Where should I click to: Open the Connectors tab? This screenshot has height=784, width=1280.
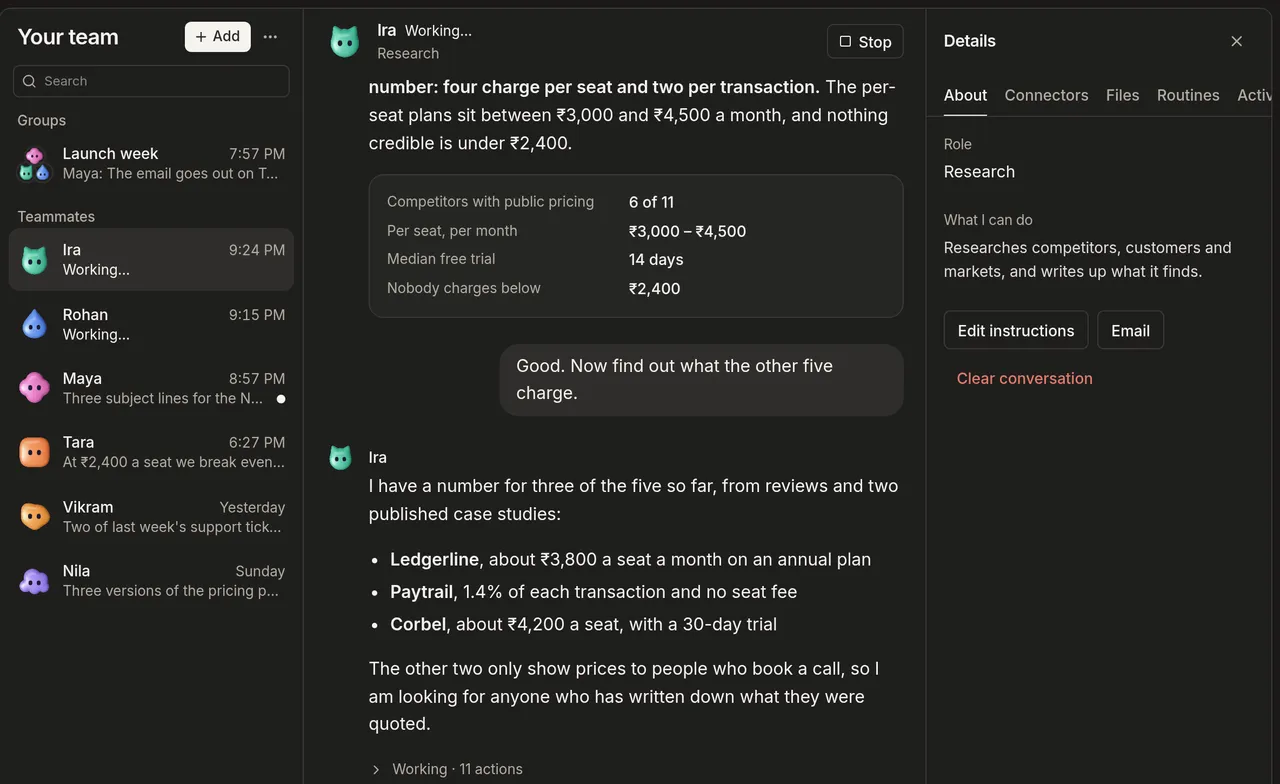pos(1046,95)
